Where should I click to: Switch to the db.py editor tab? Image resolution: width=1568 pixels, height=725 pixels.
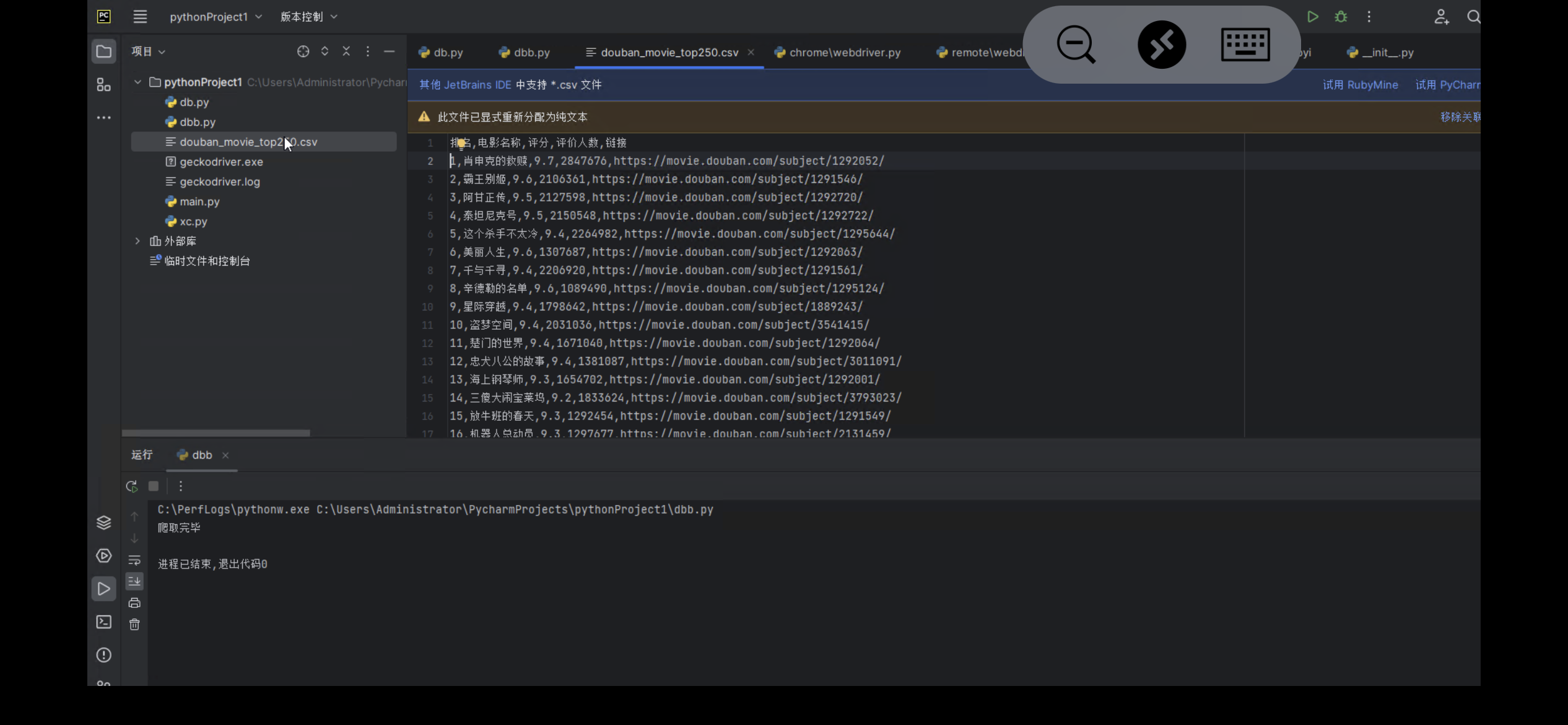[441, 53]
